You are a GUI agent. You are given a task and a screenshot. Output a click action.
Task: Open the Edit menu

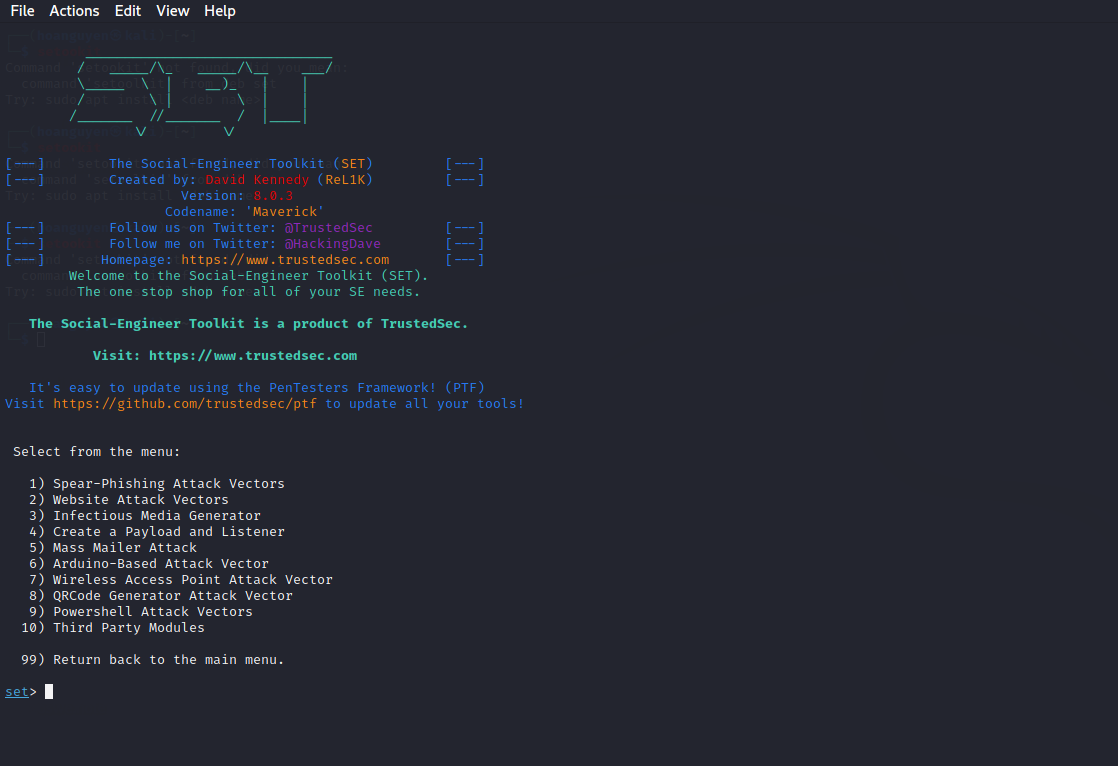pos(128,11)
